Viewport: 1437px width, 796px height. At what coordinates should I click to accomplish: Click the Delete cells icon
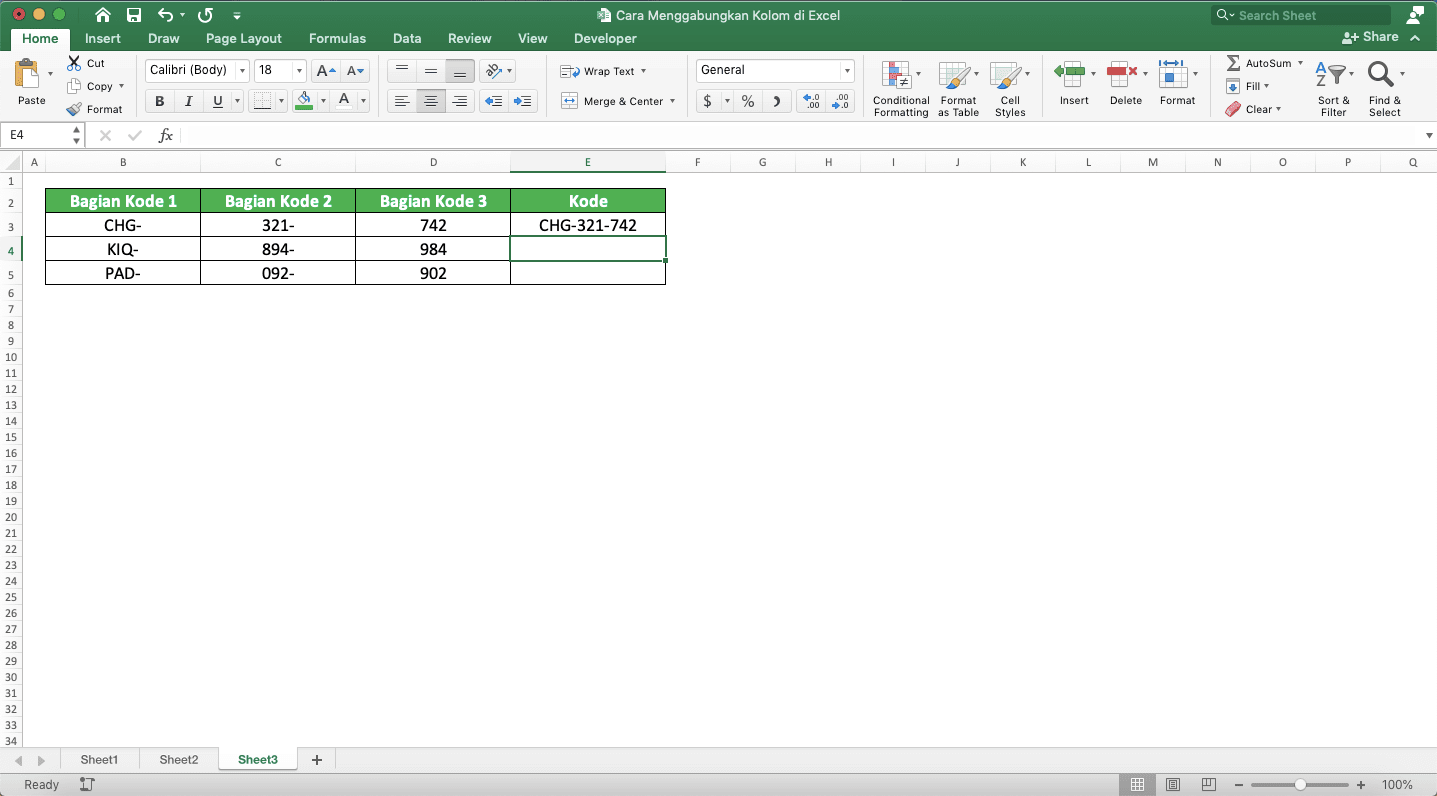1122,73
